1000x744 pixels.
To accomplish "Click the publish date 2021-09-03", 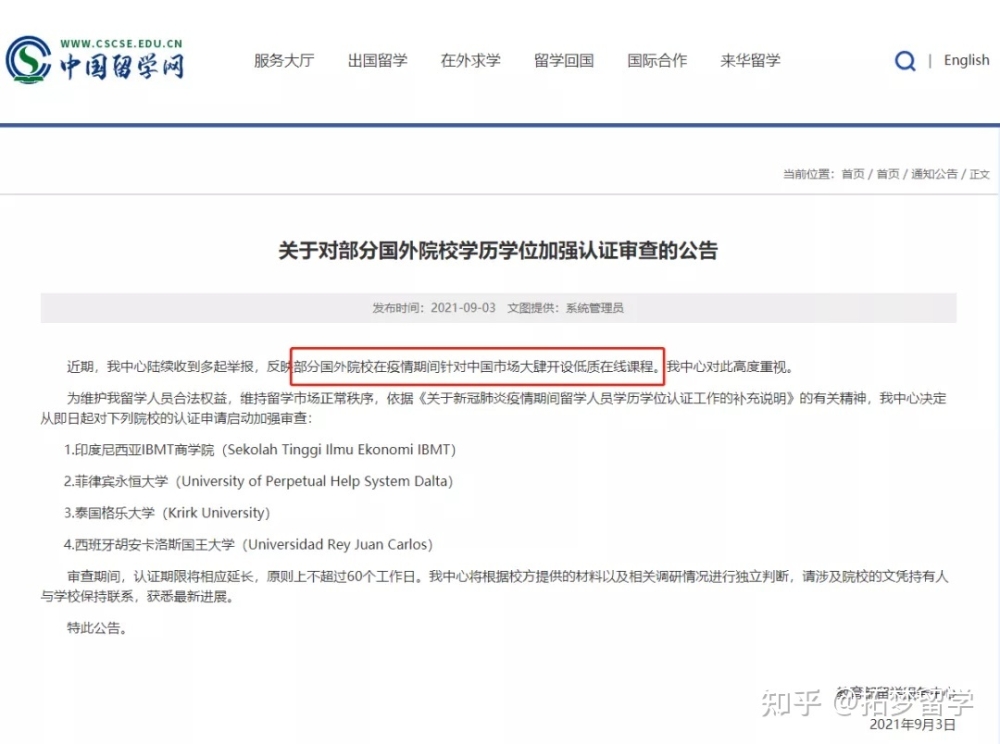I will [x=463, y=308].
